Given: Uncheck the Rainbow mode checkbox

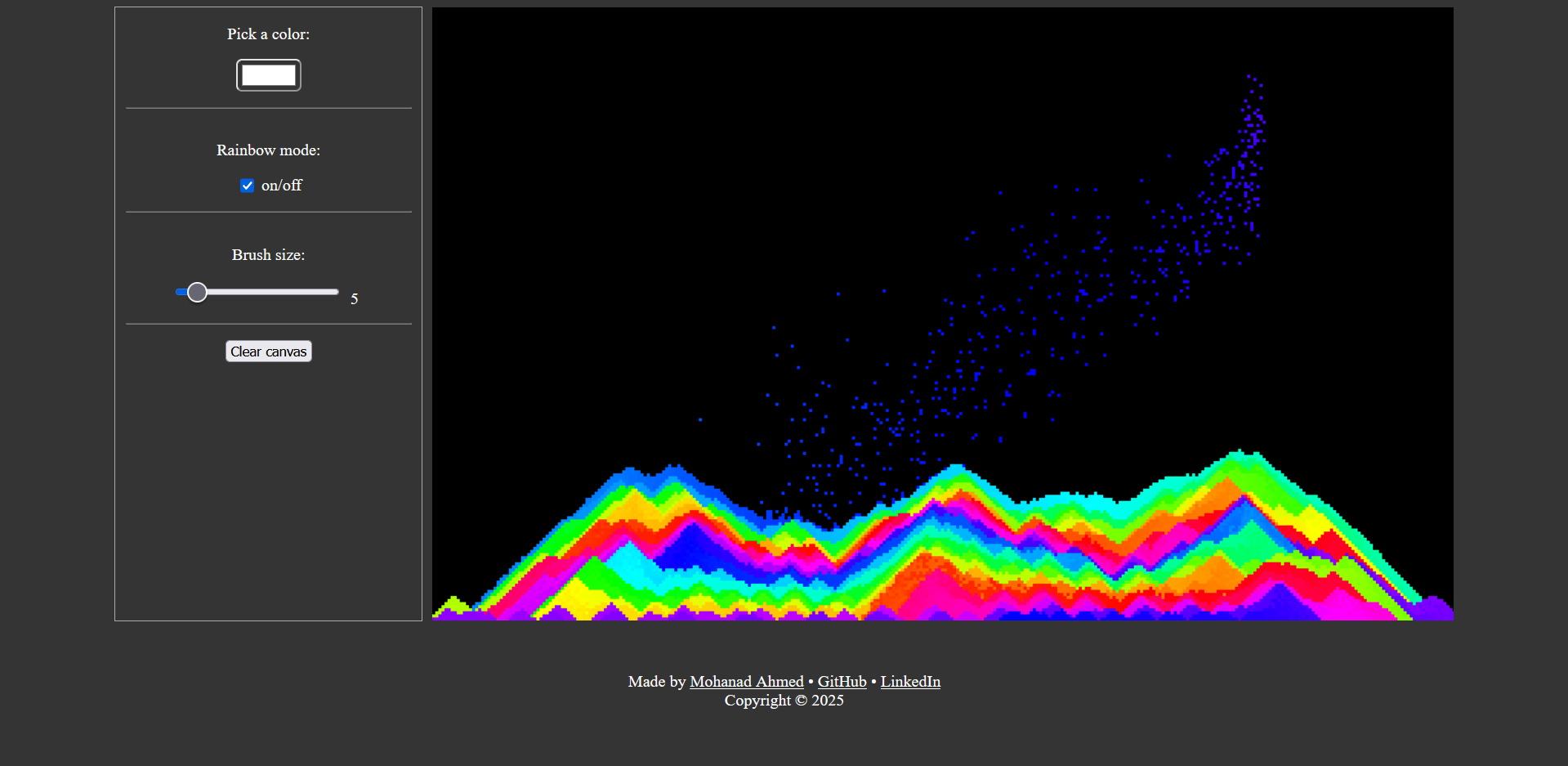Looking at the screenshot, I should pos(247,186).
